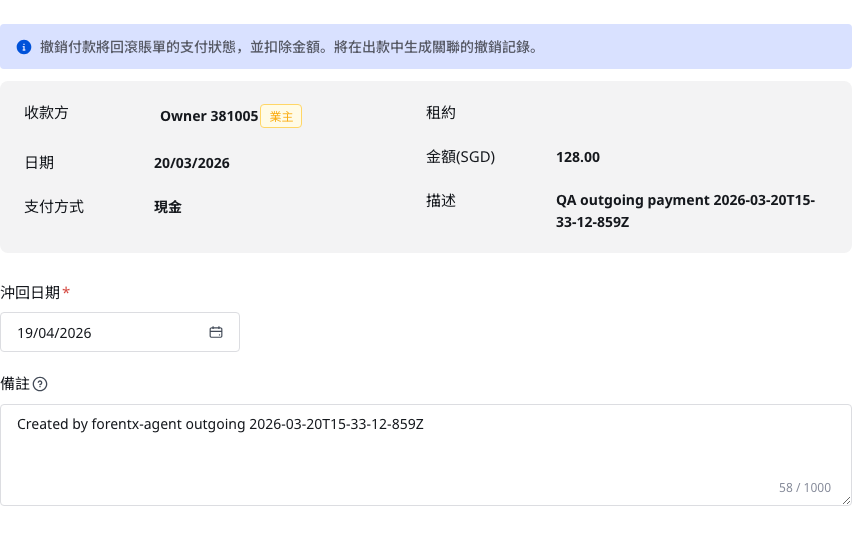Click the 撤銷付款 info banner message
This screenshot has width=852, height=550.
click(x=289, y=47)
